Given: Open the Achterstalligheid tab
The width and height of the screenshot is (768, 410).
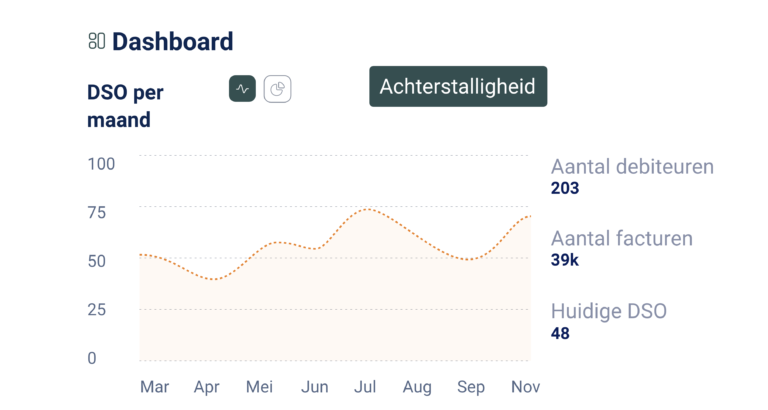Looking at the screenshot, I should point(458,87).
